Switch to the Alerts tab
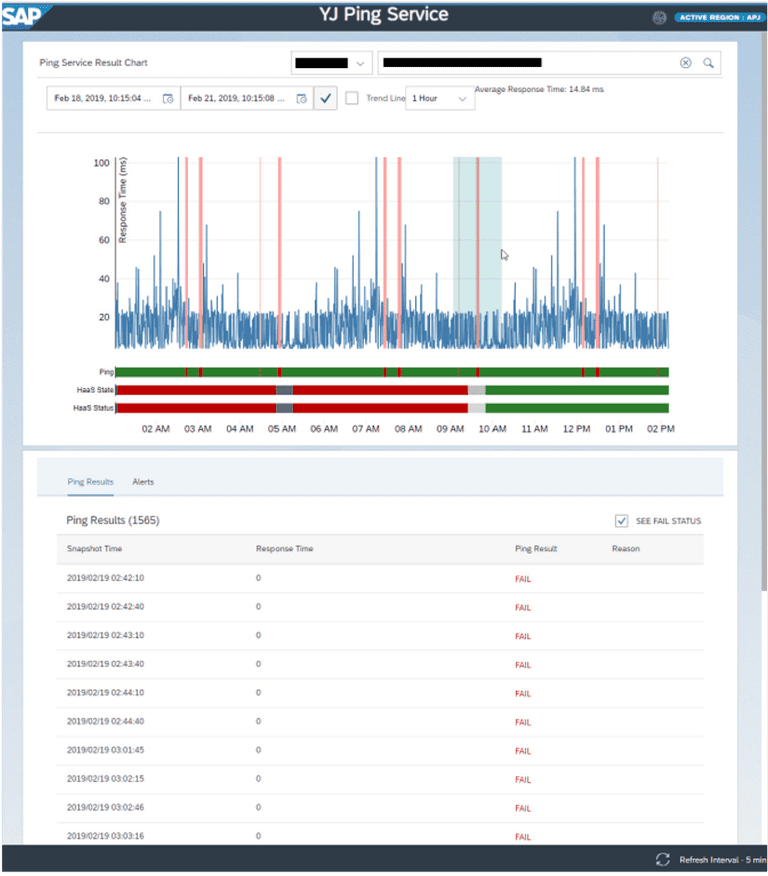Screen dimensions: 768x876 pyautogui.click(x=143, y=482)
